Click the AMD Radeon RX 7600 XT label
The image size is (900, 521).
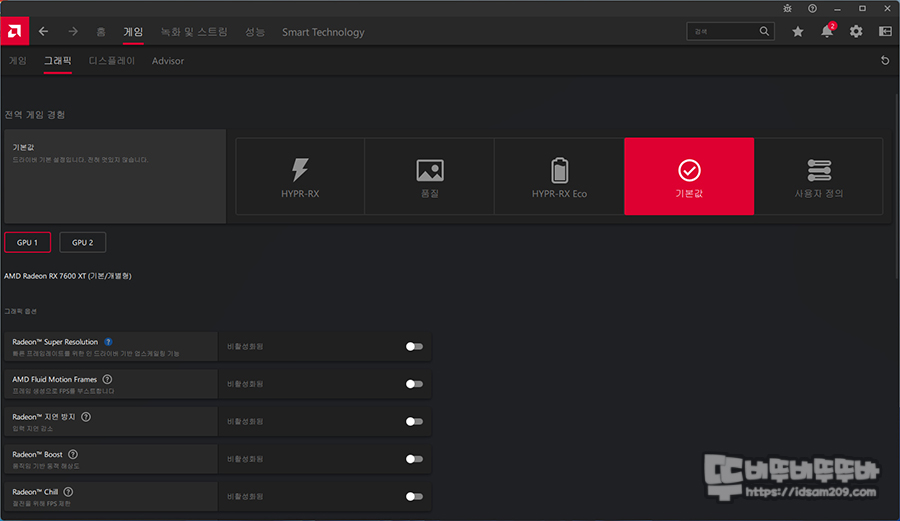(68, 276)
